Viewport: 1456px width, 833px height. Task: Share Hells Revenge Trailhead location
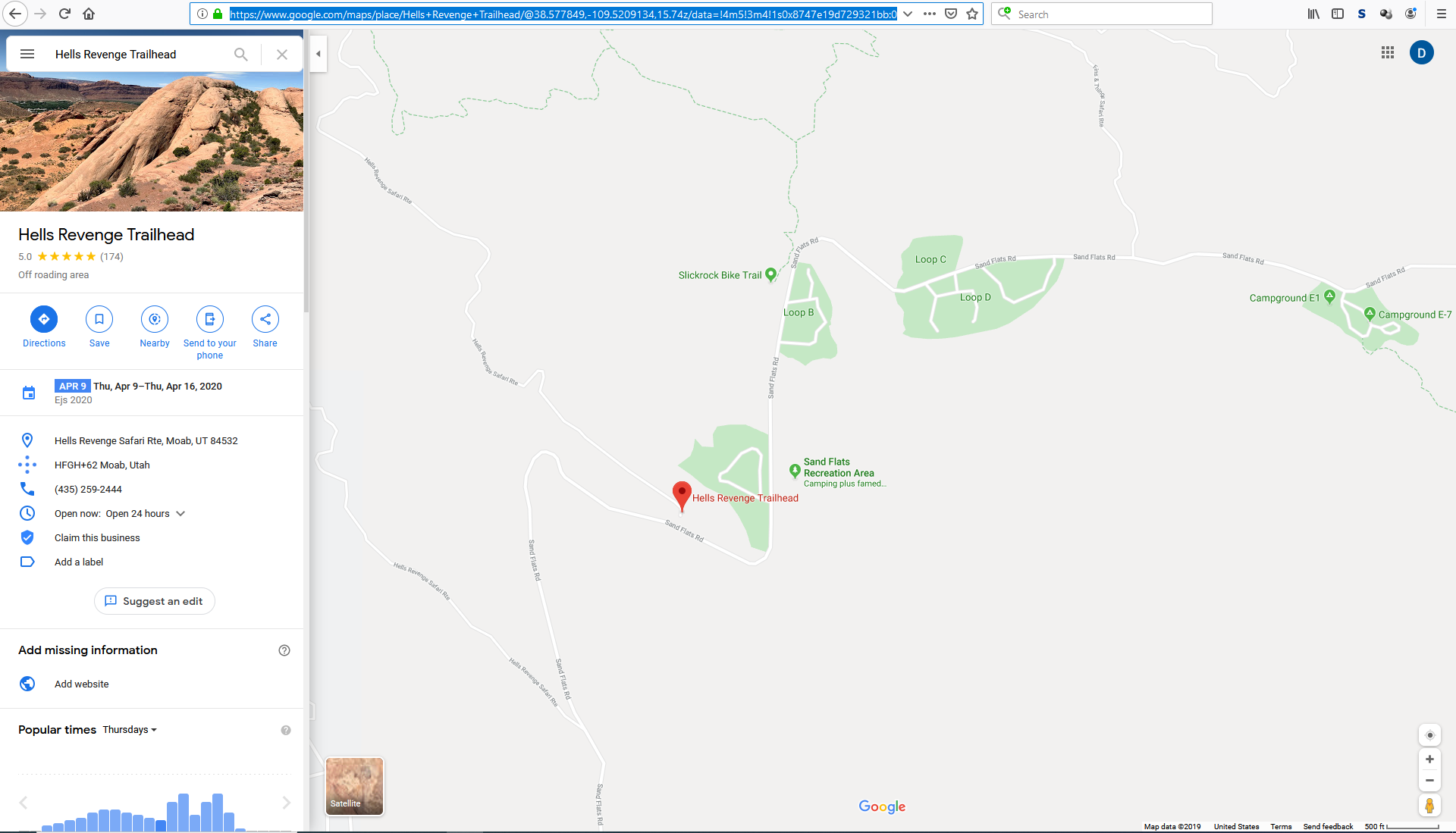[x=265, y=319]
